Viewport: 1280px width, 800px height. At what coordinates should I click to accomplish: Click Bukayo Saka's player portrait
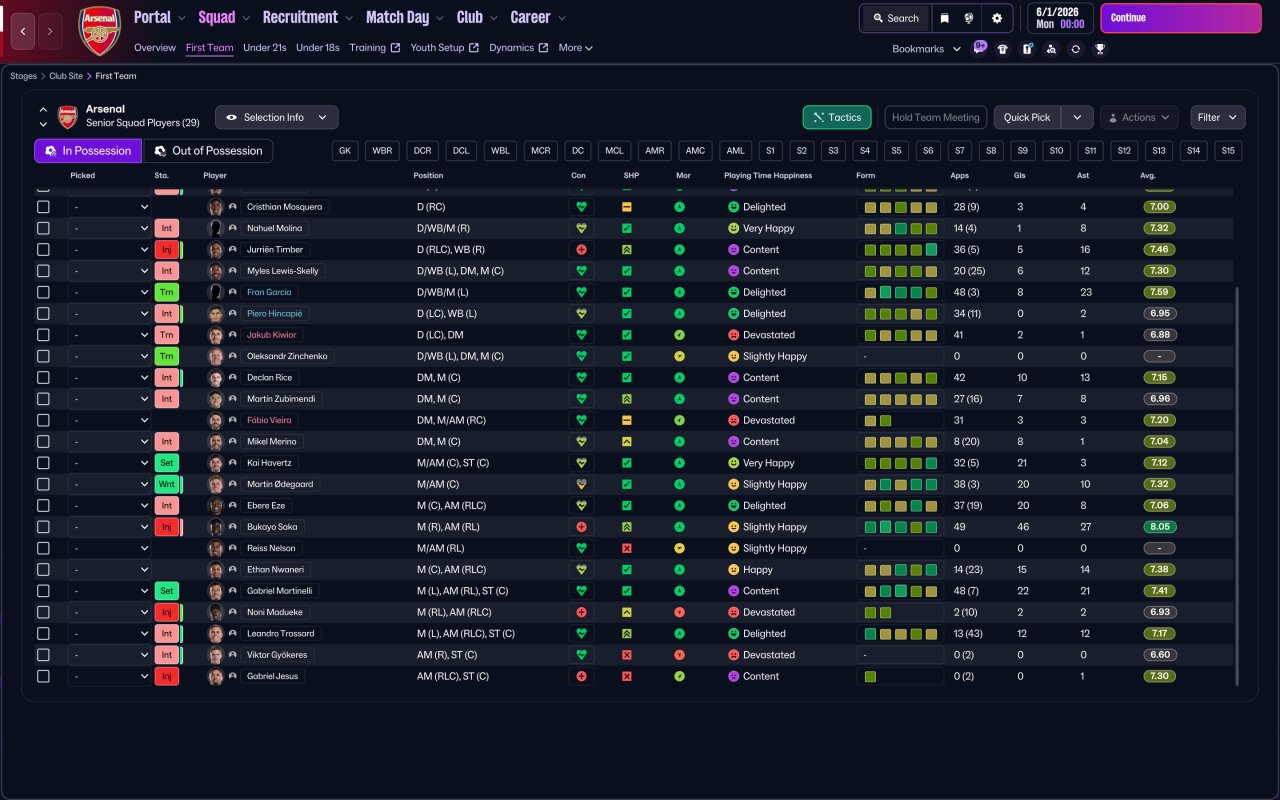click(215, 527)
